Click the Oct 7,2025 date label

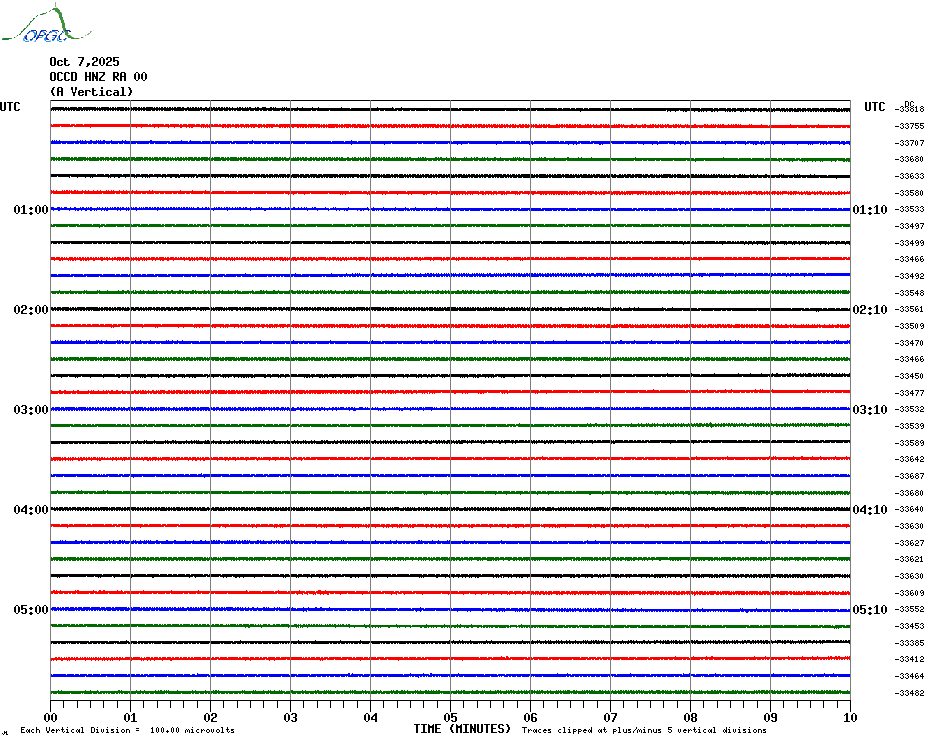tap(84, 62)
